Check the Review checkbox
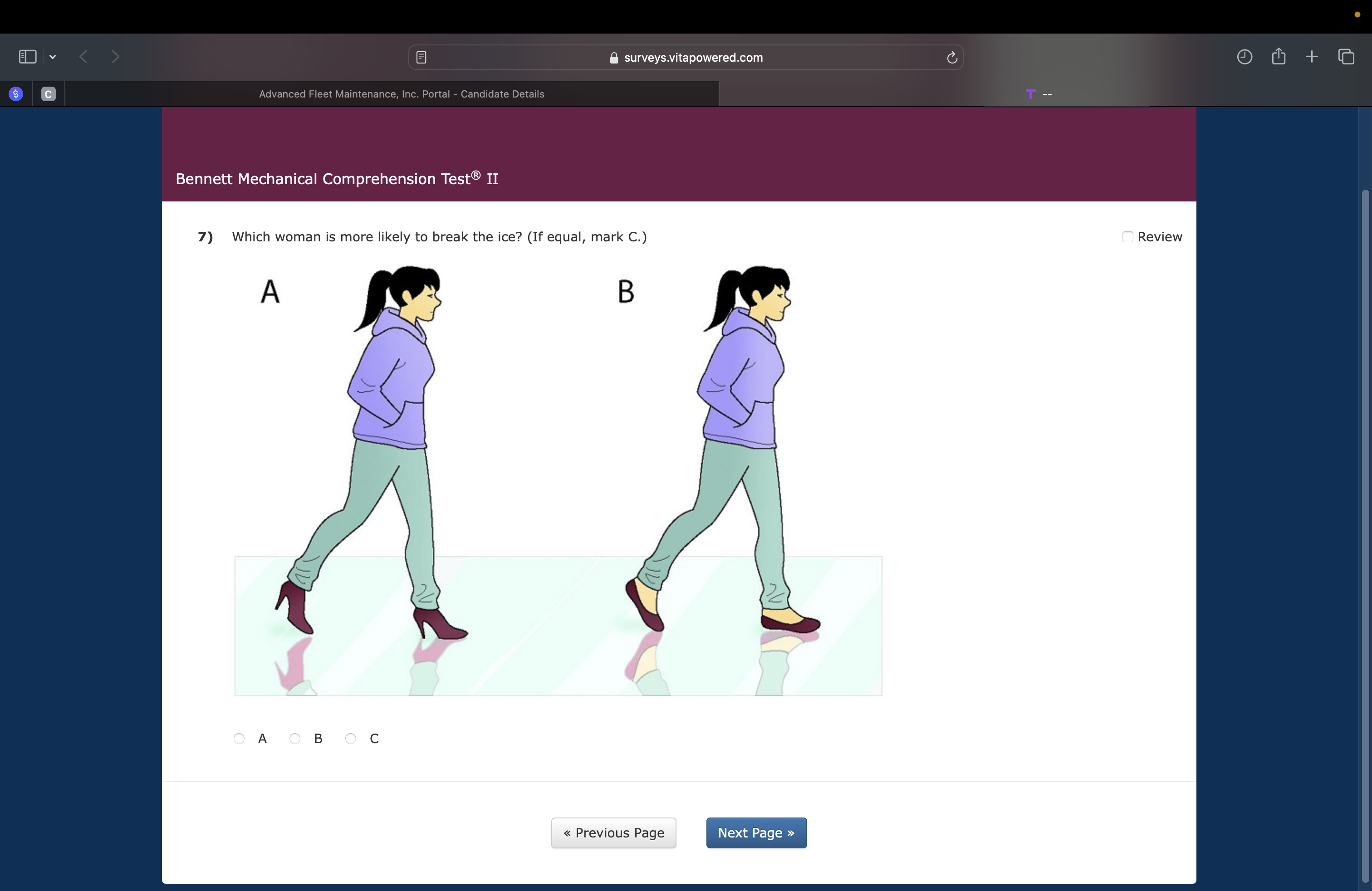 [x=1127, y=237]
